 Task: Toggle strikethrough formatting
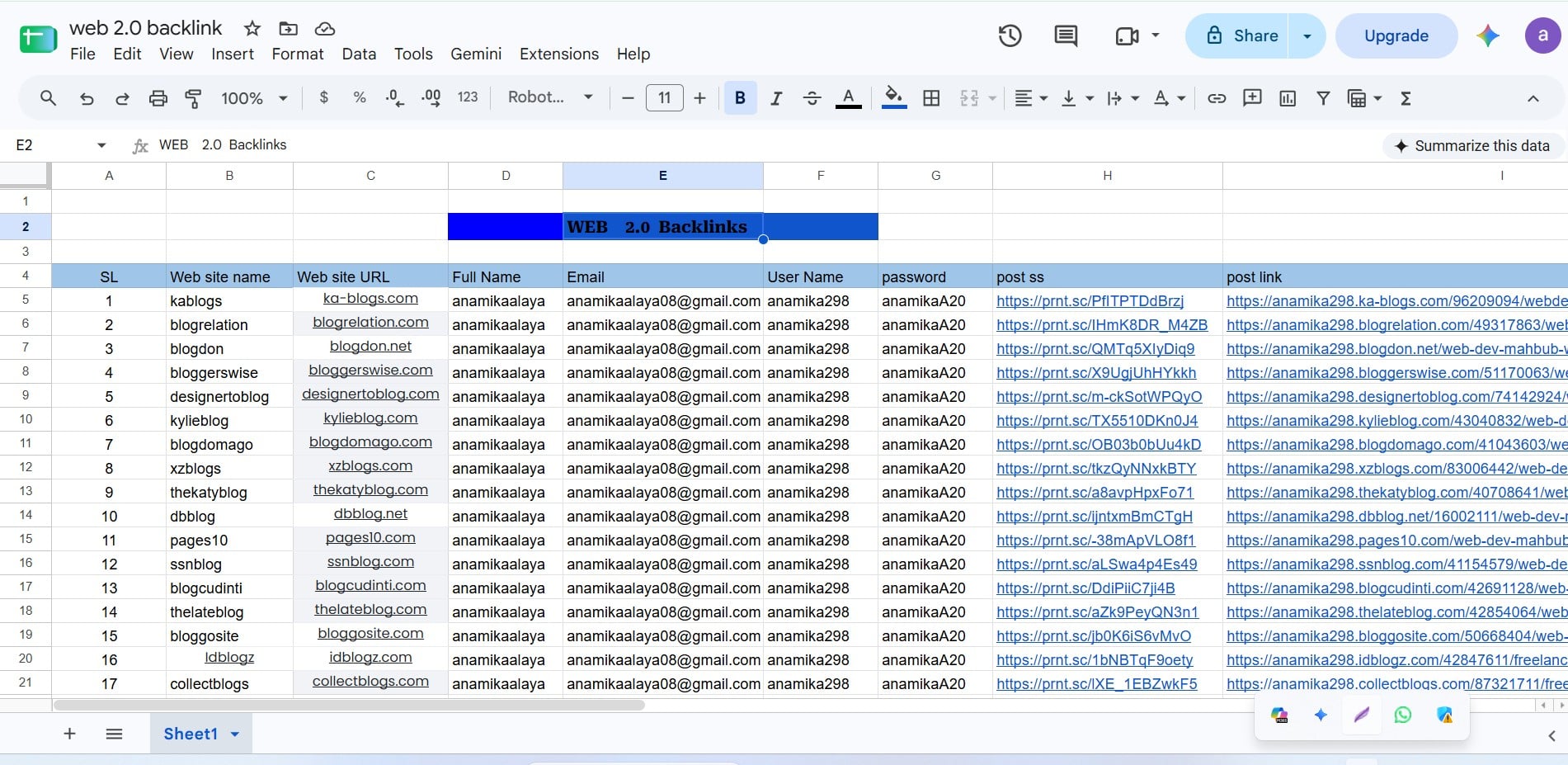tap(812, 98)
